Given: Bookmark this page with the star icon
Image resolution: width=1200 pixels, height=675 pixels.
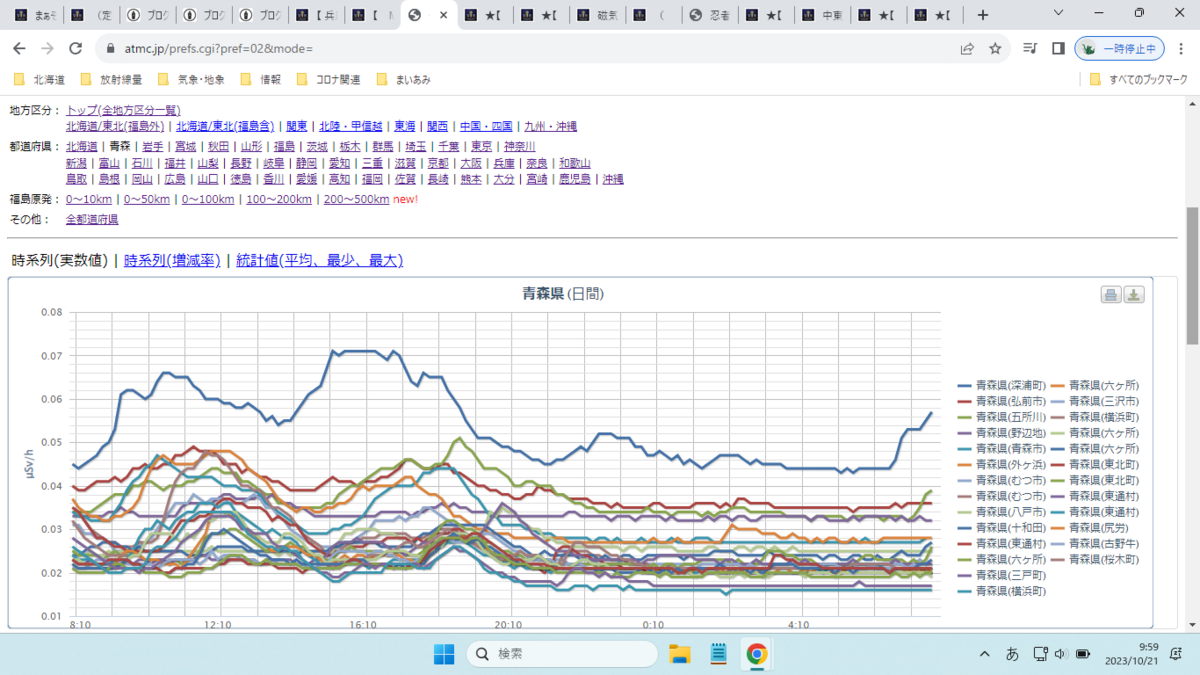Looking at the screenshot, I should click(x=995, y=48).
